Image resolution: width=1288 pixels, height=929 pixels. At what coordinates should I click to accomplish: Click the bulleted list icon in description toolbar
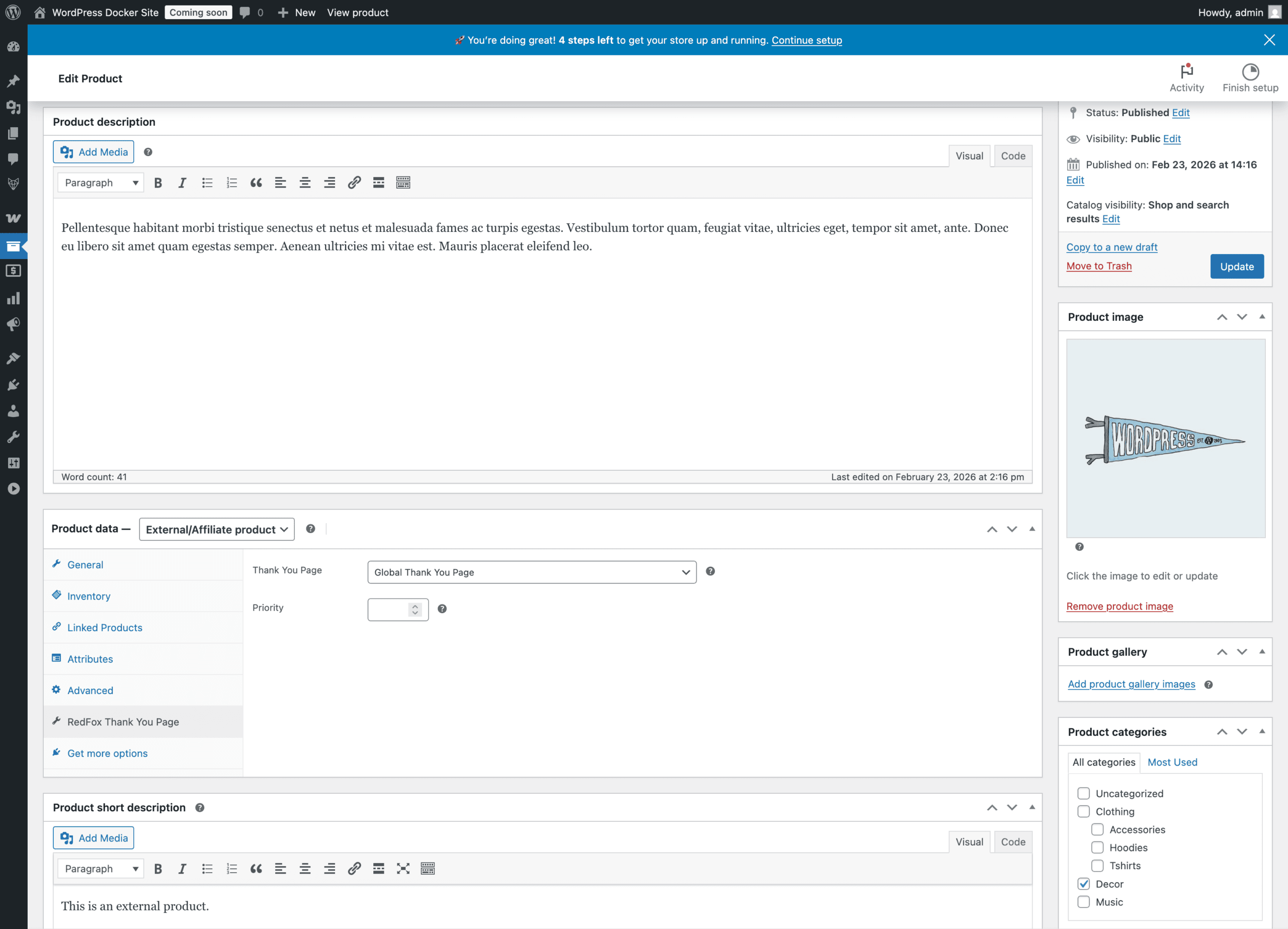[x=207, y=183]
